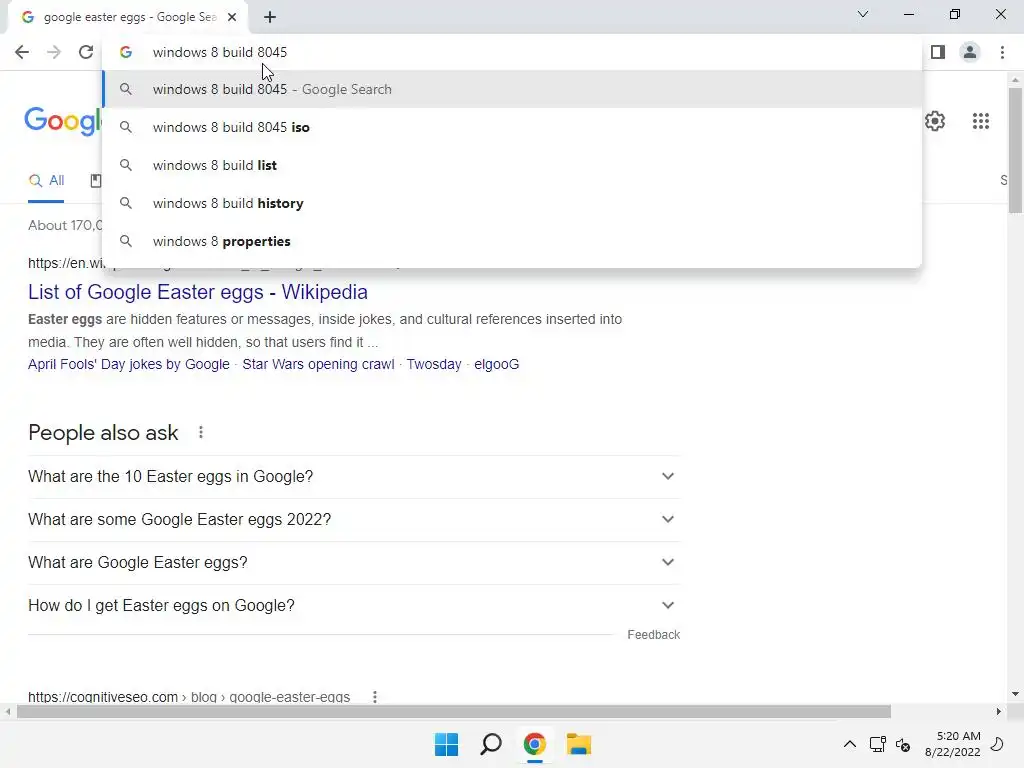This screenshot has height=768, width=1024.
Task: Select suggestion windows 8 build history
Action: click(x=512, y=203)
